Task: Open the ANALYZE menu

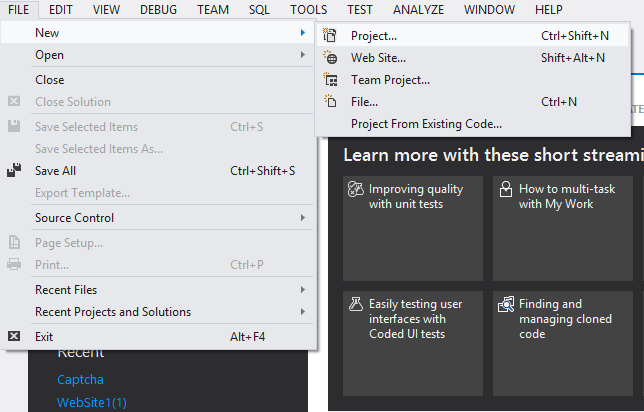Action: [418, 10]
